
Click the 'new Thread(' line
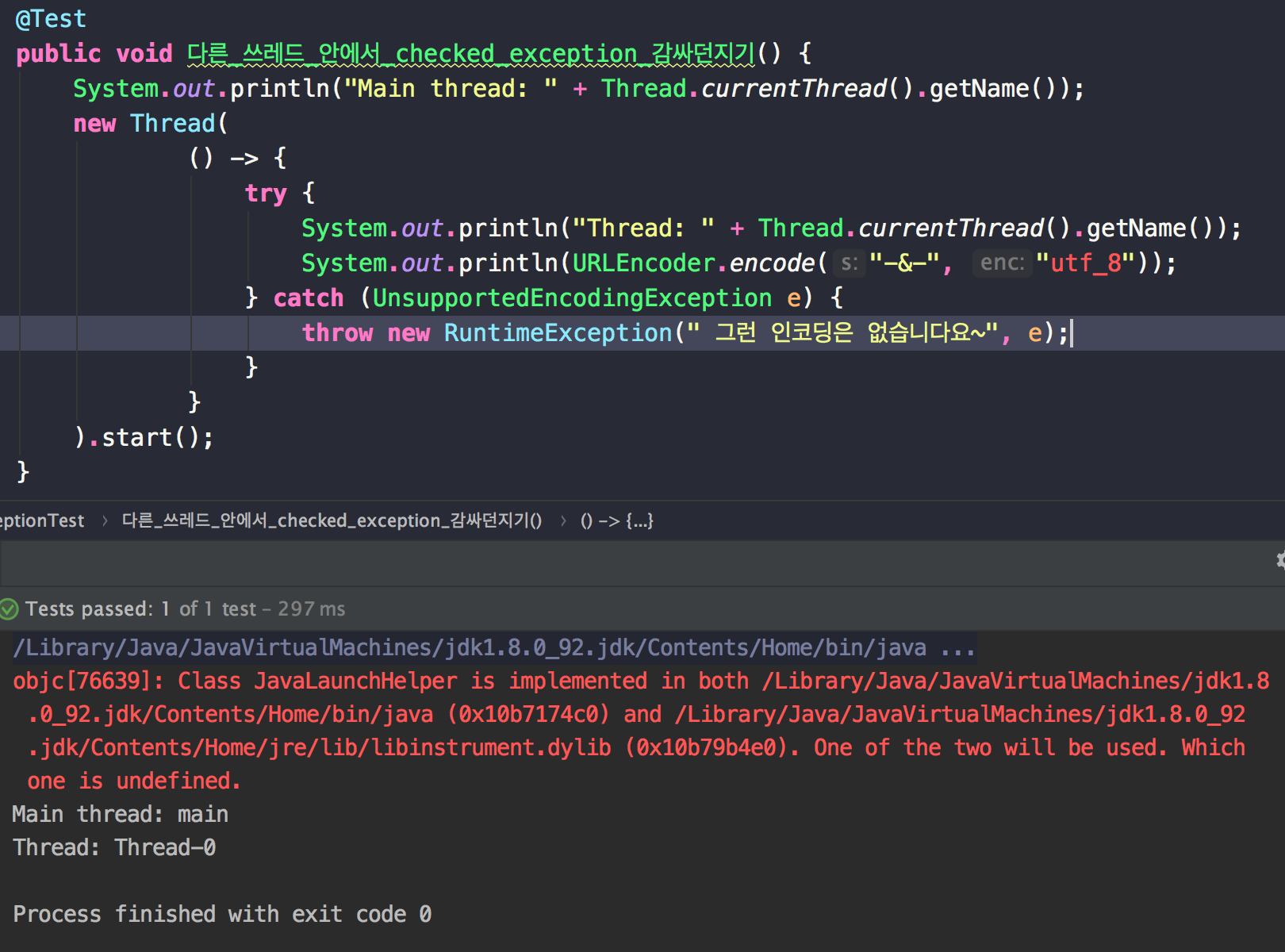[151, 123]
